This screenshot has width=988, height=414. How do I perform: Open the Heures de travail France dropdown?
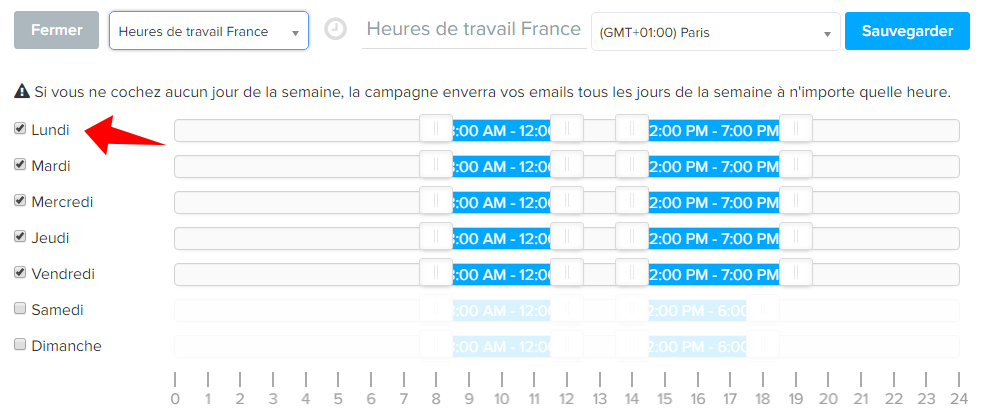click(209, 30)
